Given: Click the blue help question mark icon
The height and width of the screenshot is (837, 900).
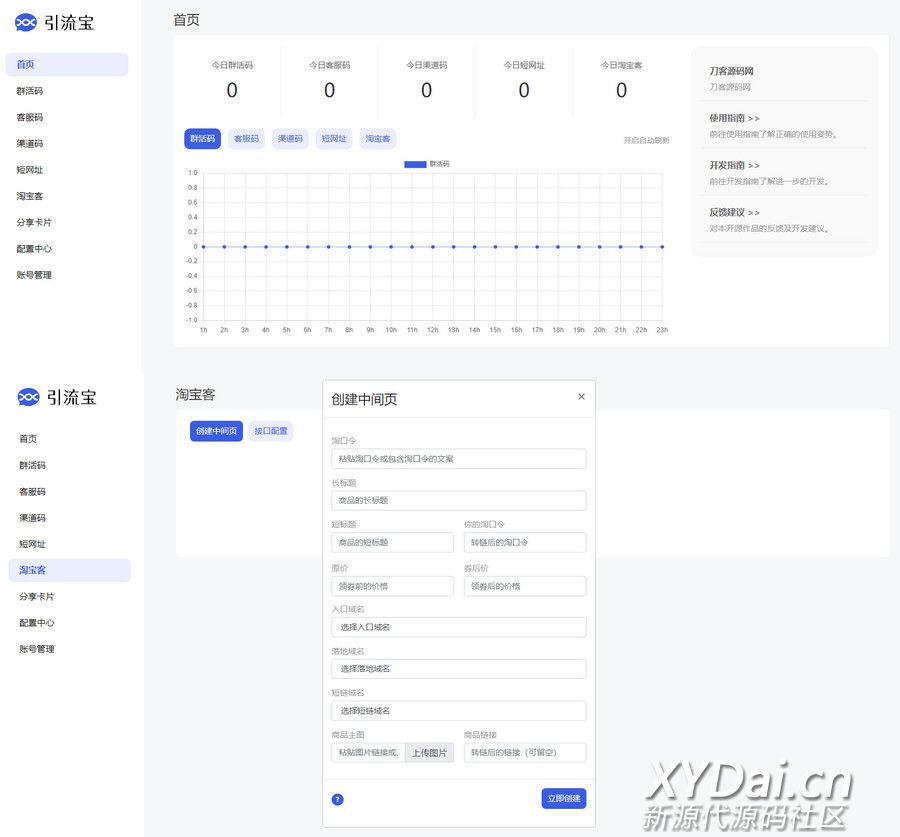Looking at the screenshot, I should [x=338, y=799].
